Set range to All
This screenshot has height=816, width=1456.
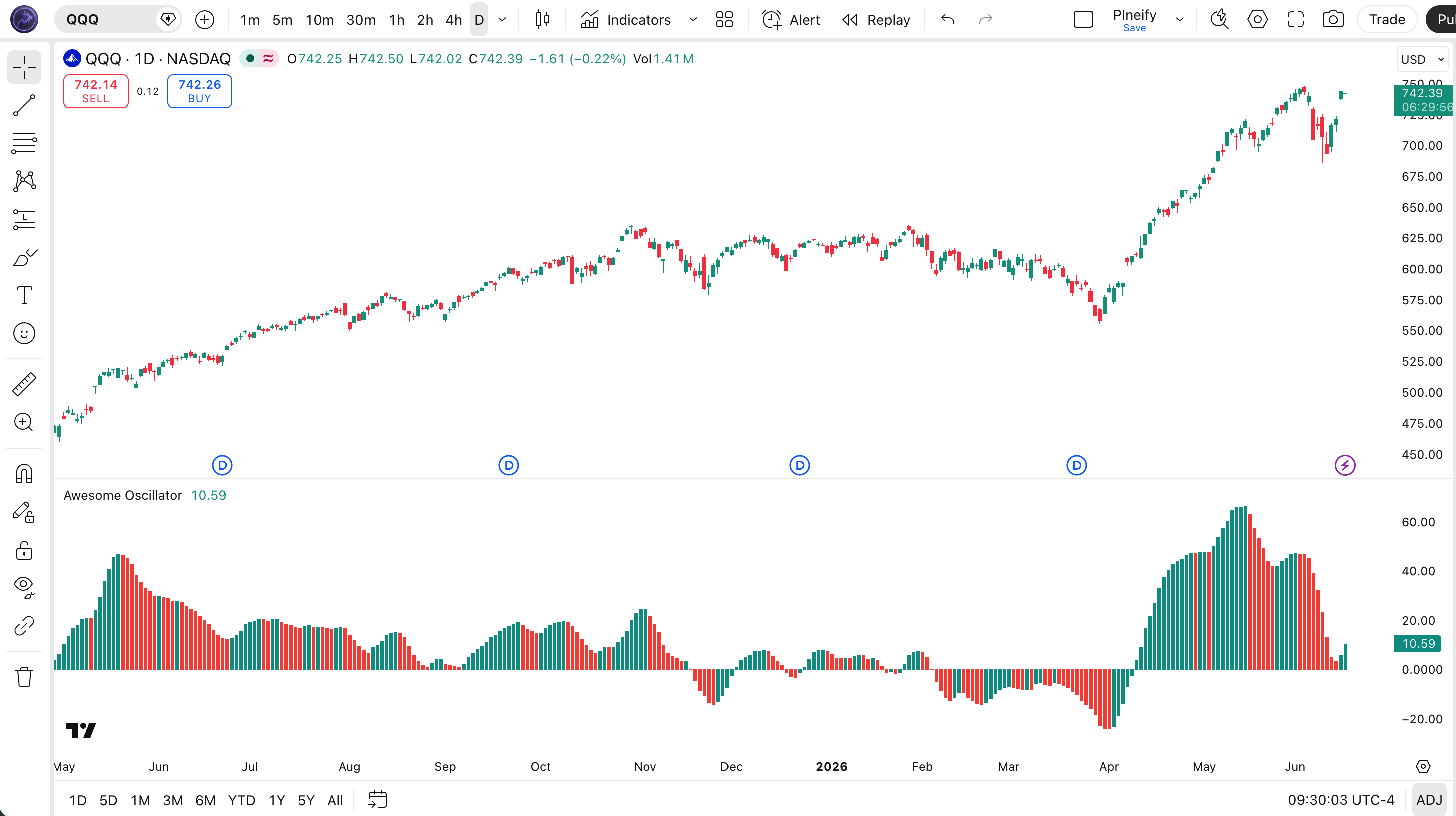tap(335, 801)
